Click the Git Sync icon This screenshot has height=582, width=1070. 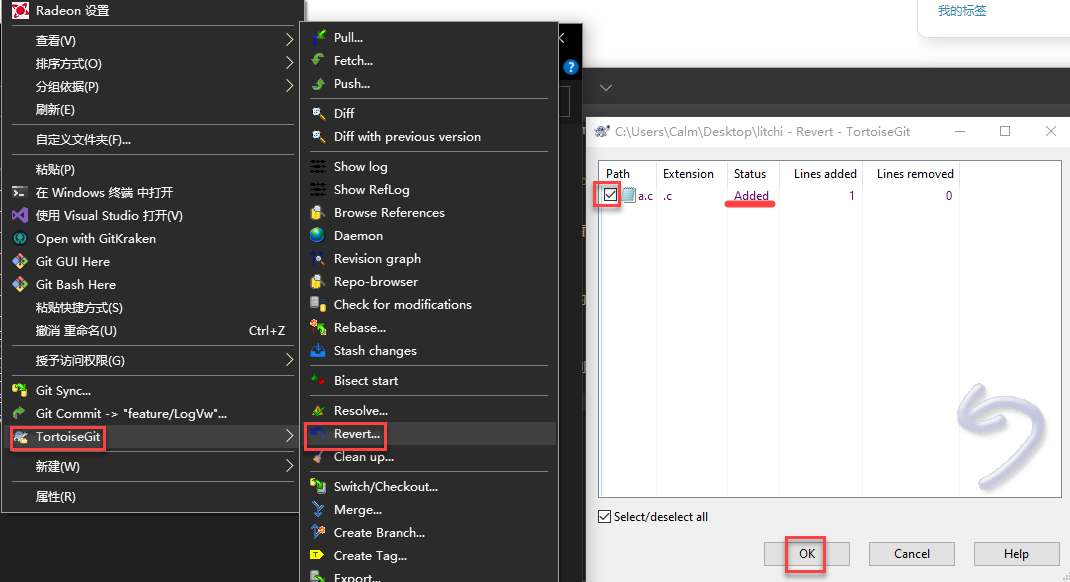pos(20,390)
